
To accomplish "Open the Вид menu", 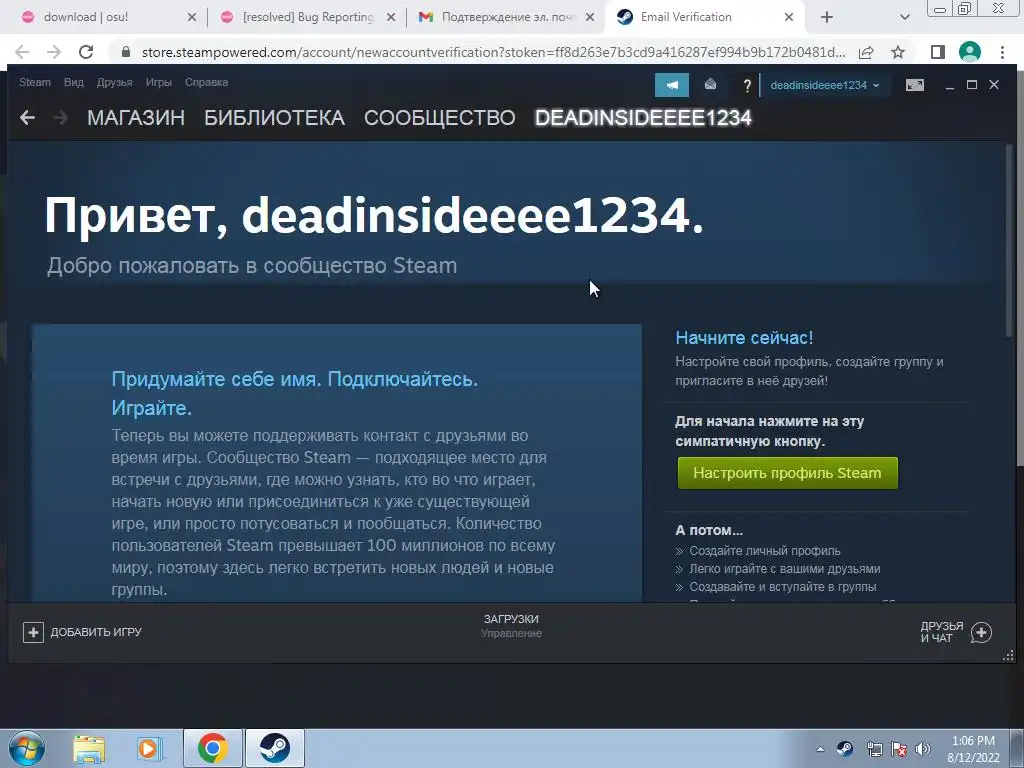I will [74, 82].
